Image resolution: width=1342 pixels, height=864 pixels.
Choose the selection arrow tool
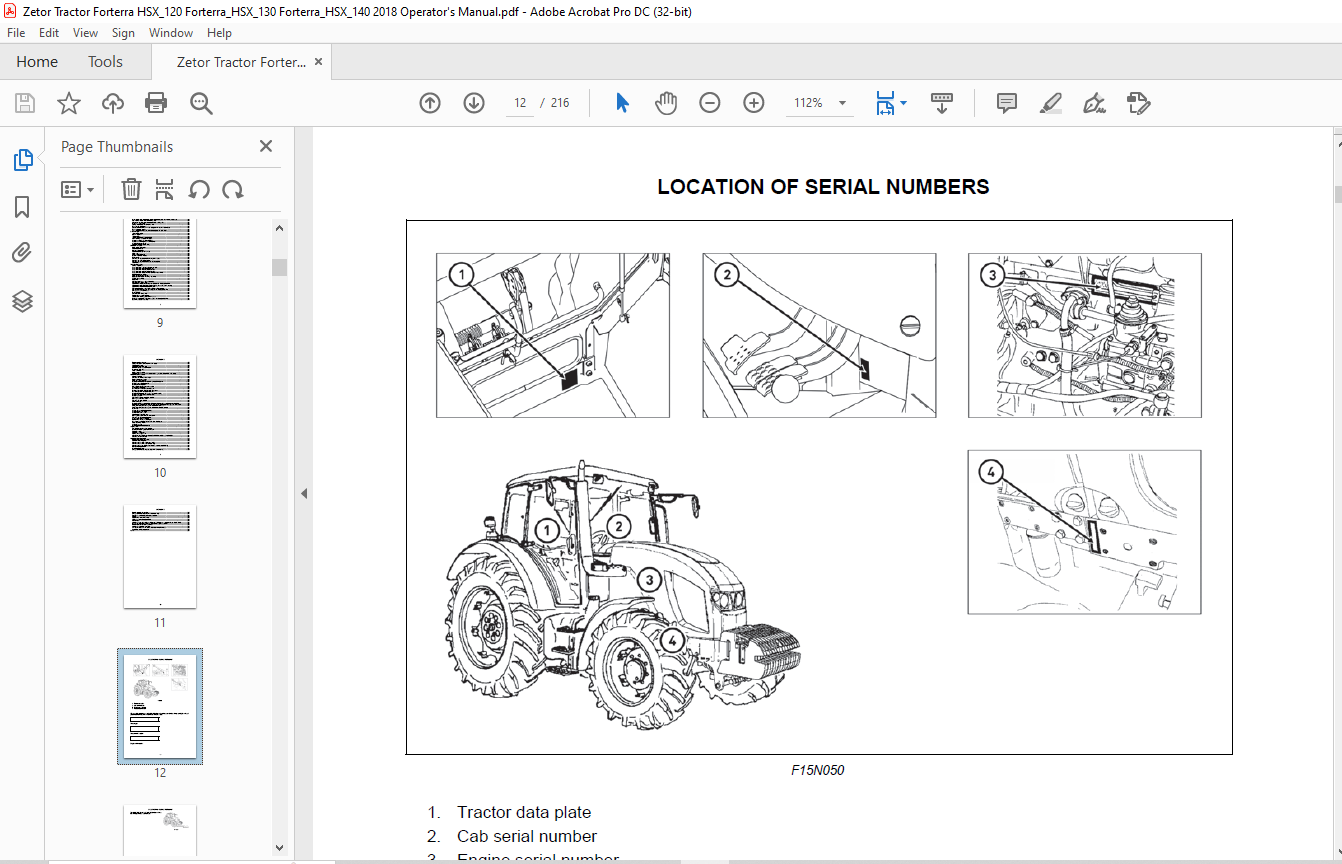[622, 103]
